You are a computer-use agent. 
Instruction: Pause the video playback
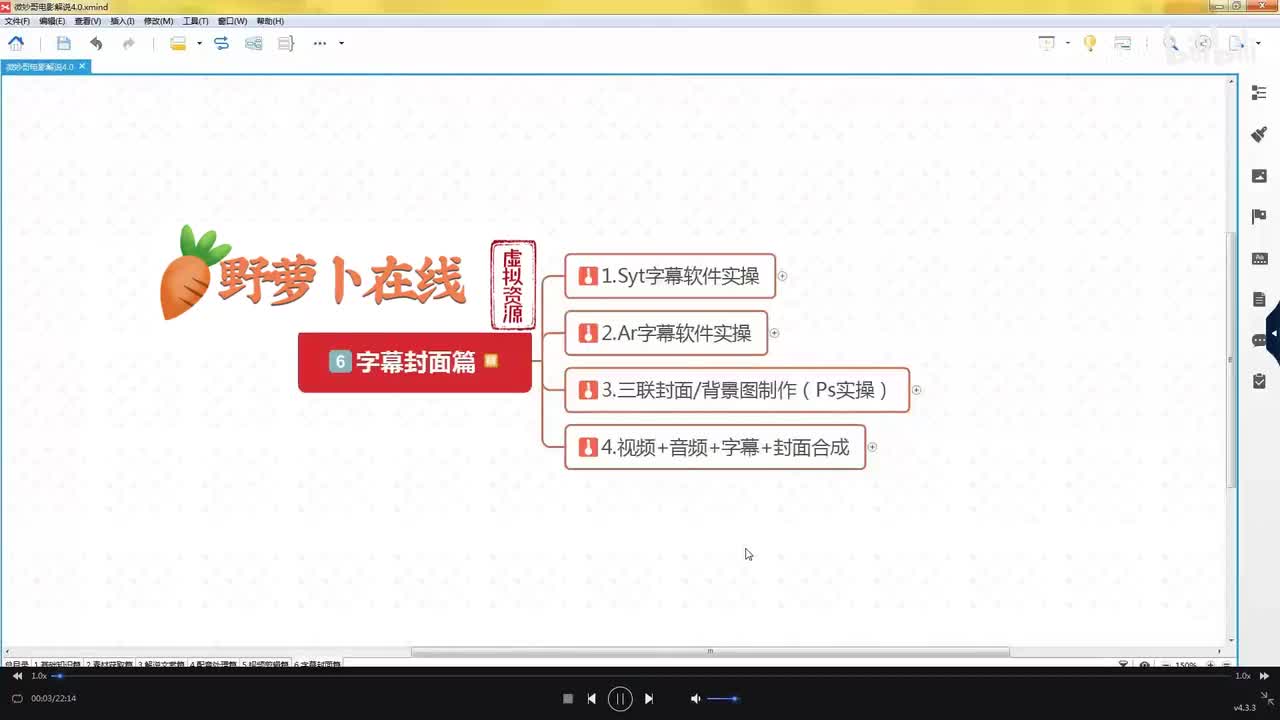pyautogui.click(x=620, y=699)
